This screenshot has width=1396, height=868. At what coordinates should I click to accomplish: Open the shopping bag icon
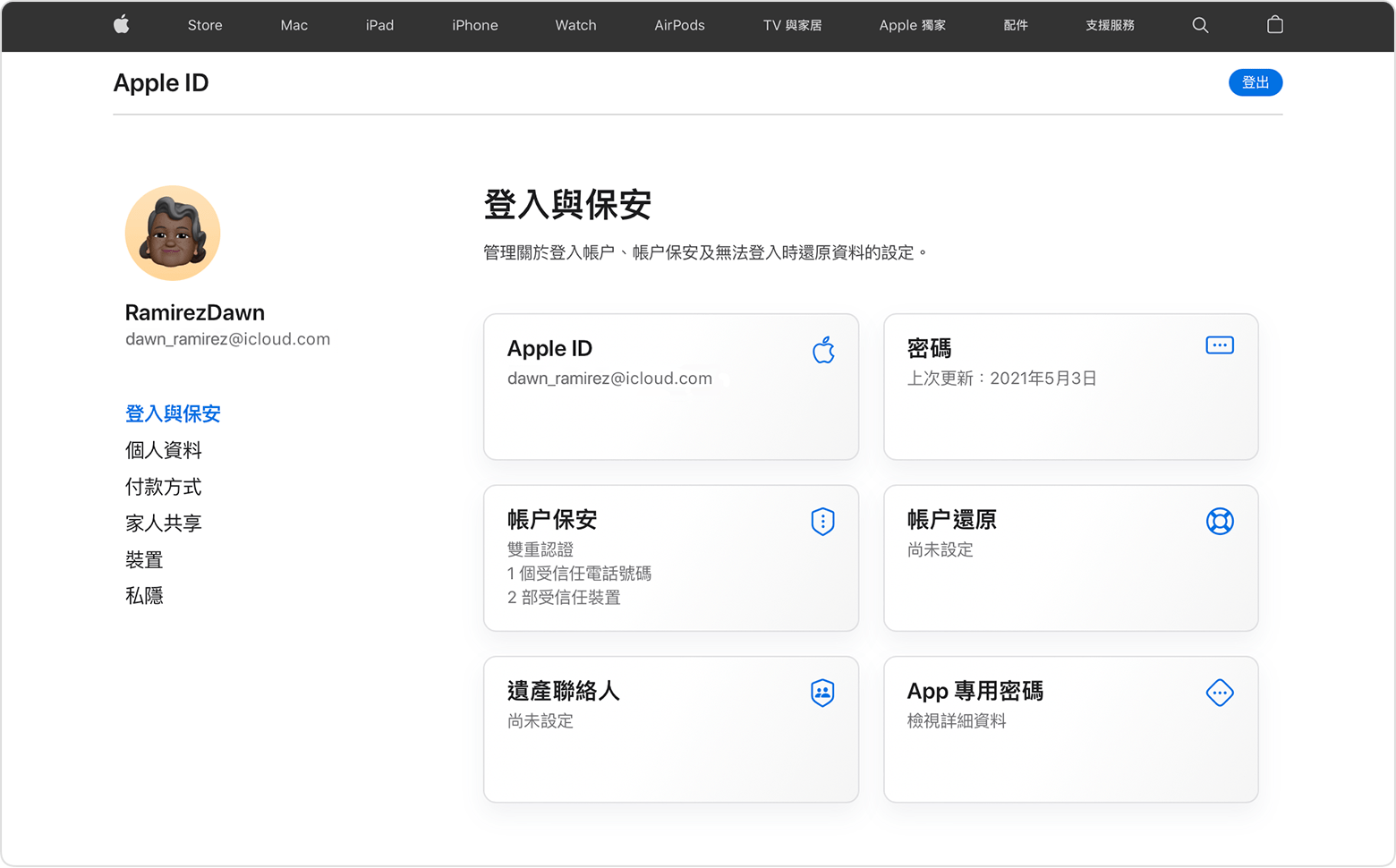pos(1275,25)
